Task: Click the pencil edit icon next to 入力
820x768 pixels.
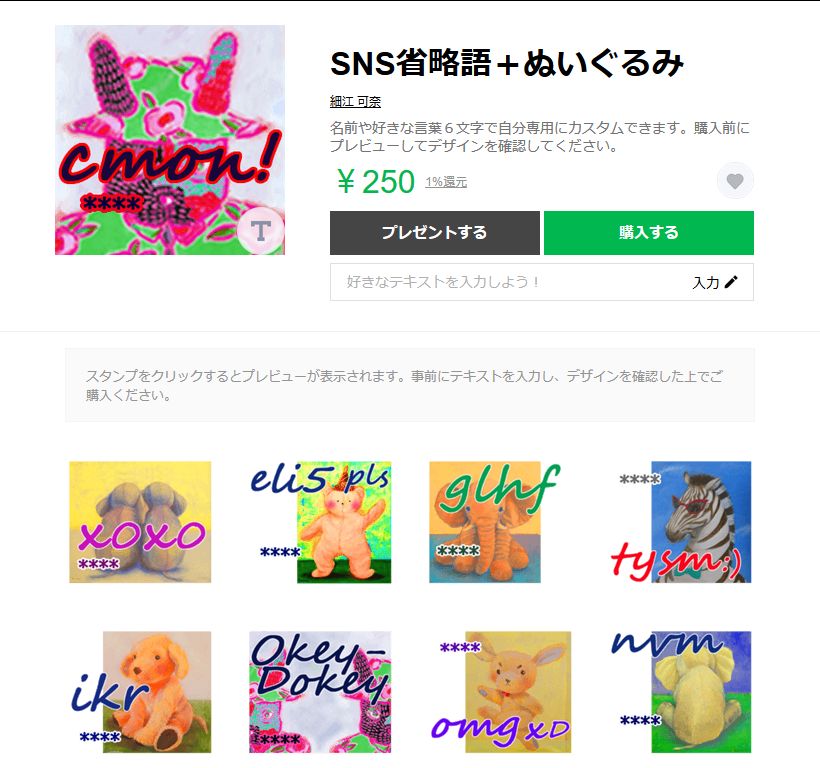Action: click(731, 282)
